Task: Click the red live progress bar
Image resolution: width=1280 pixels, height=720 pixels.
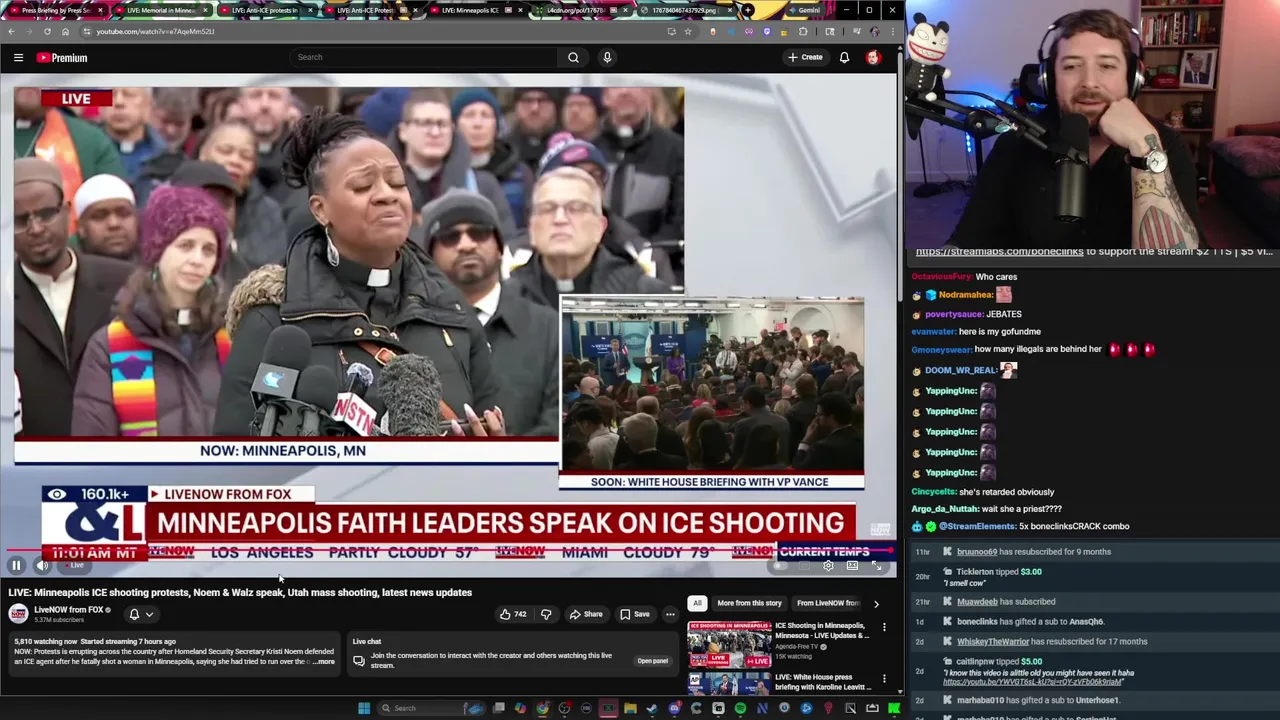Action: 450,551
